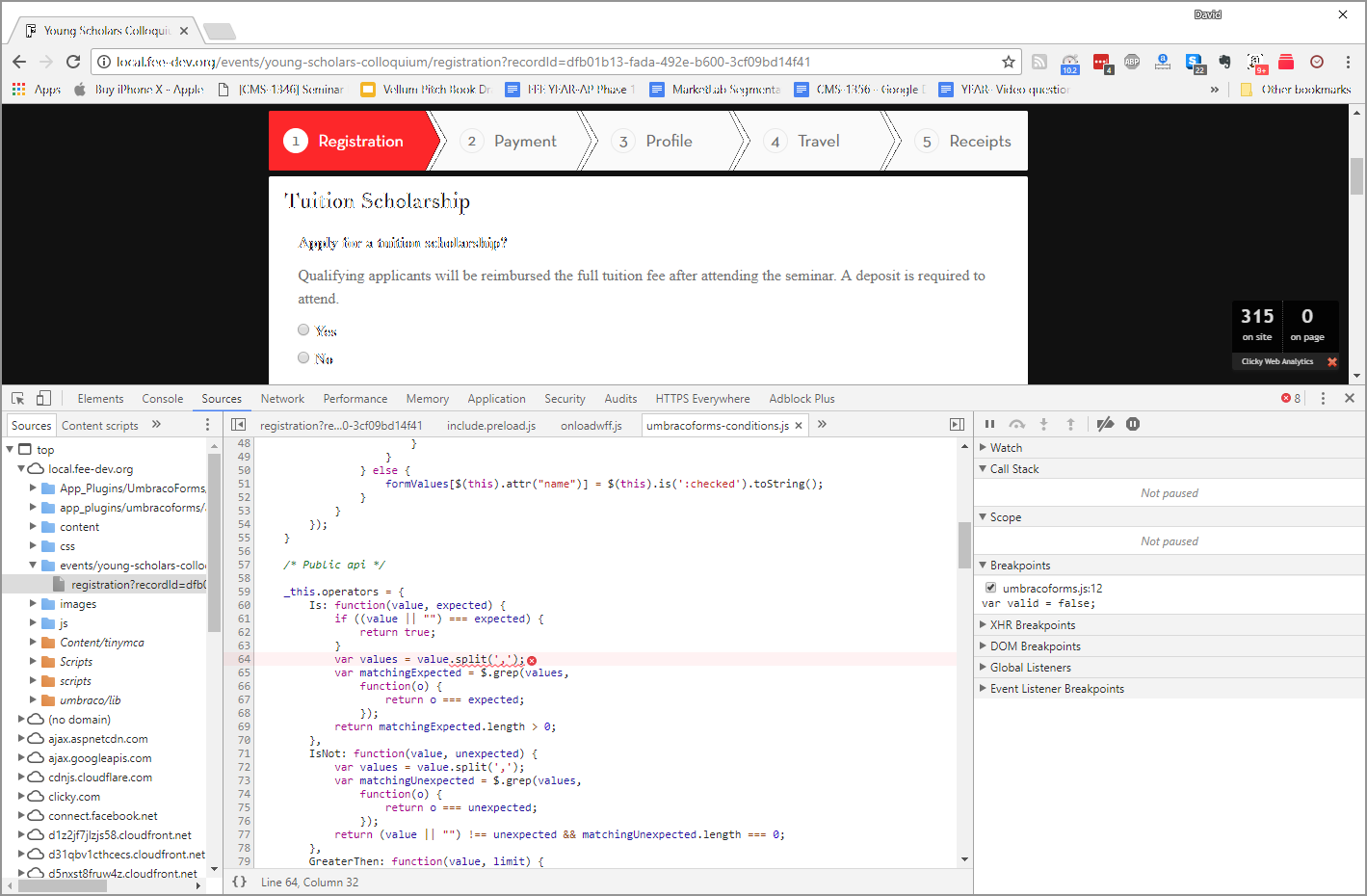The image size is (1367, 896).
Task: Open DevTools customize three-dot menu
Action: (x=1323, y=398)
